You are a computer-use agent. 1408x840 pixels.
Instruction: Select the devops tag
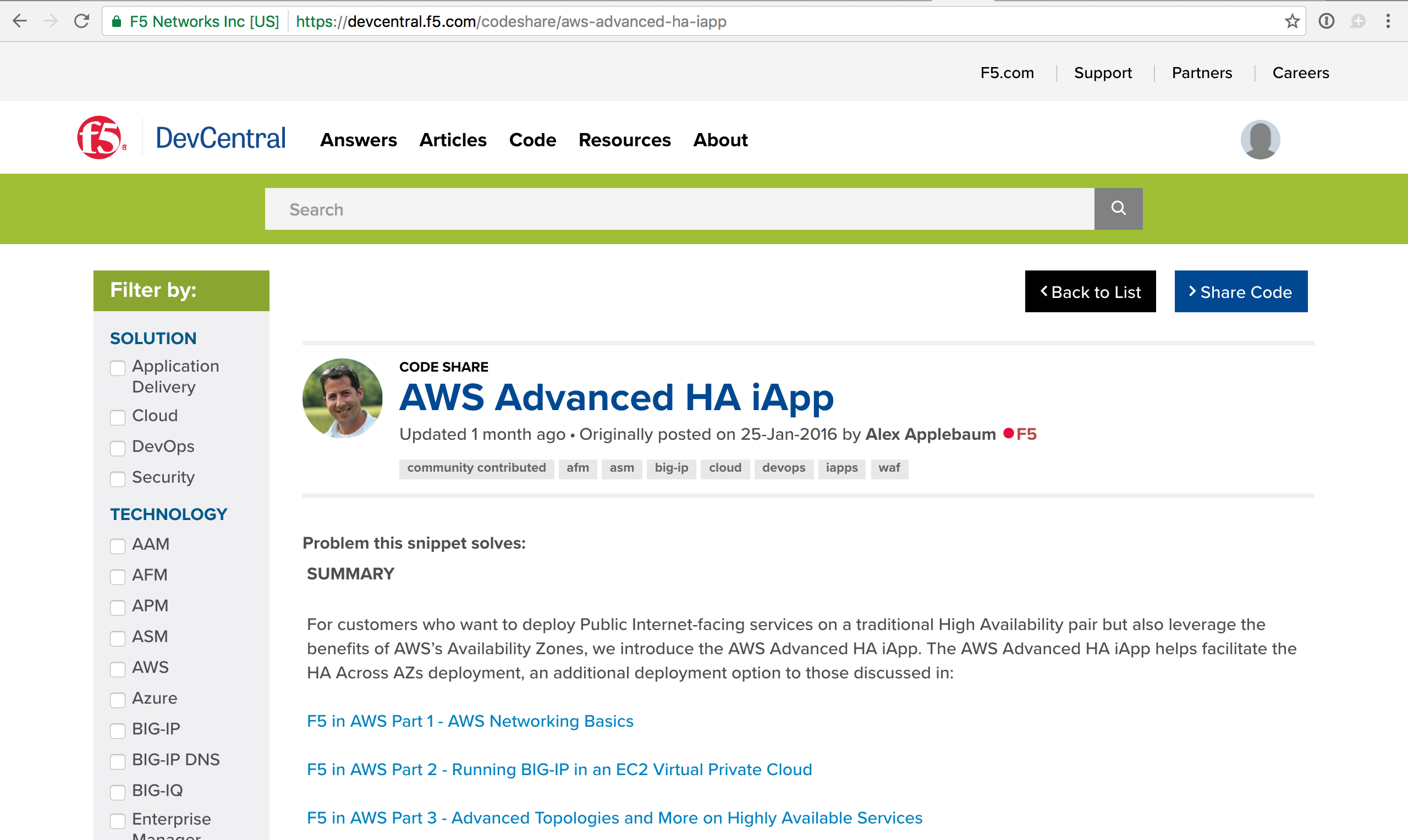[784, 468]
